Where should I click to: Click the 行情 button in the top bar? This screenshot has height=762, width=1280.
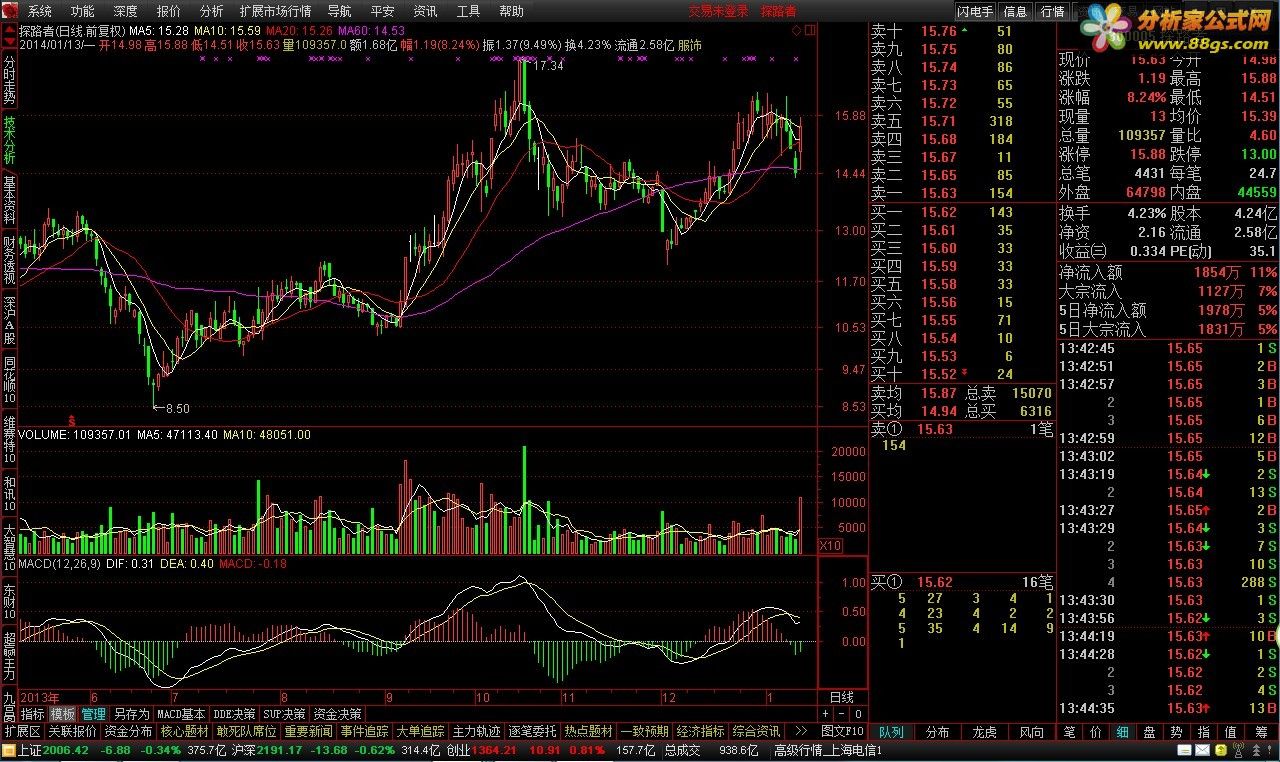(x=1052, y=12)
